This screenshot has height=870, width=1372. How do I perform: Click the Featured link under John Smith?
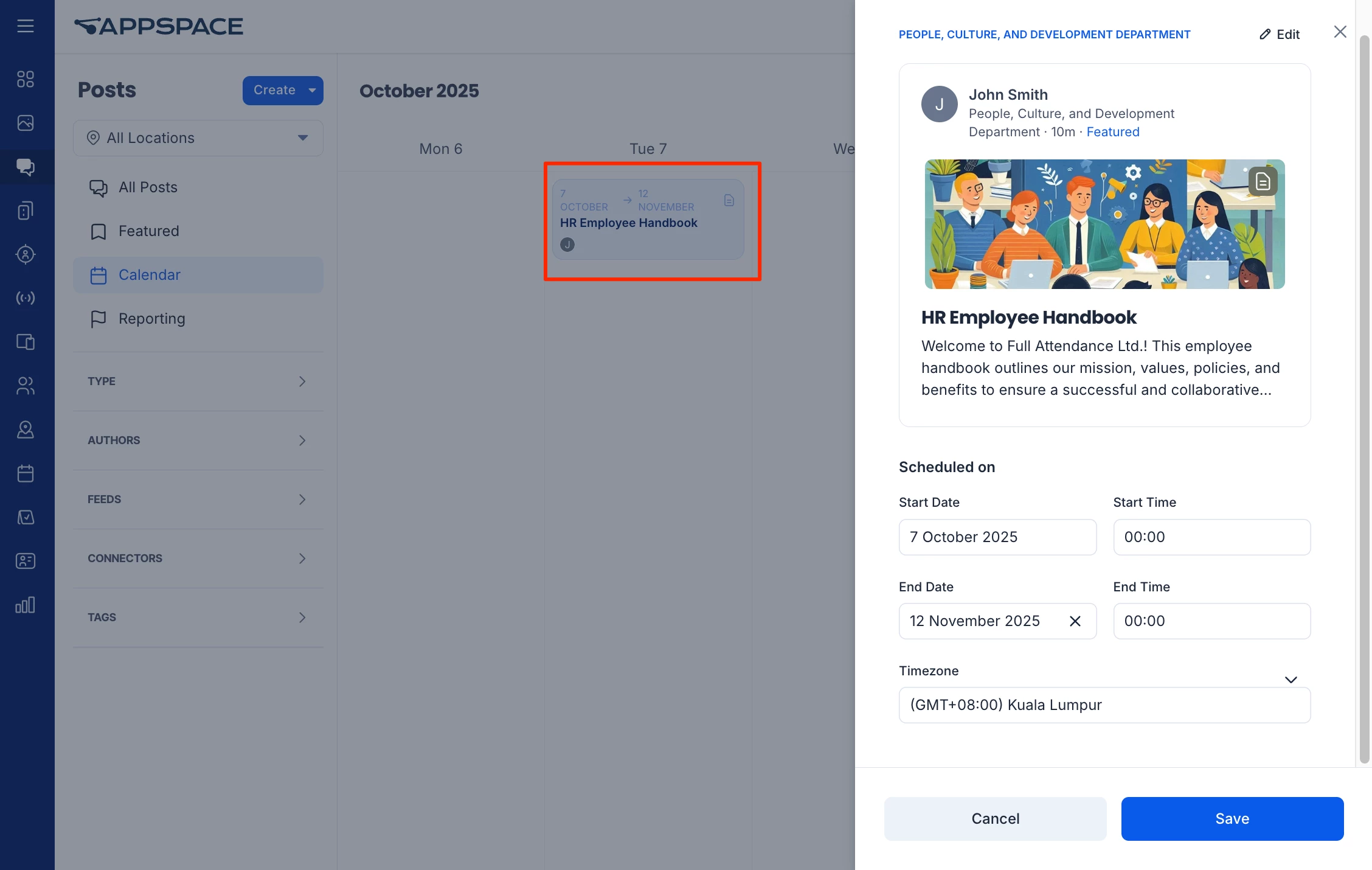(x=1112, y=132)
